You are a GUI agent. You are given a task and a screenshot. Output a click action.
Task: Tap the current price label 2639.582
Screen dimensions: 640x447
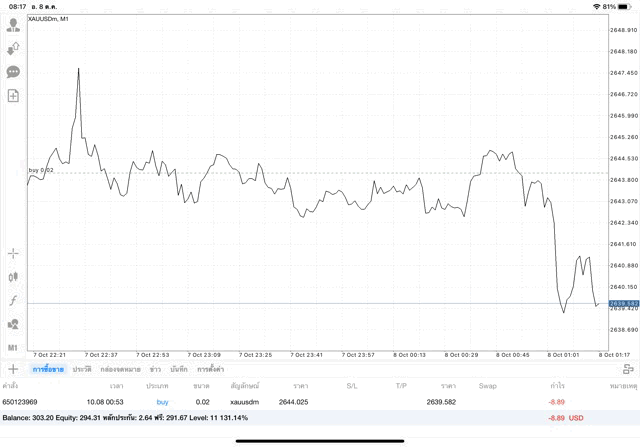click(623, 303)
